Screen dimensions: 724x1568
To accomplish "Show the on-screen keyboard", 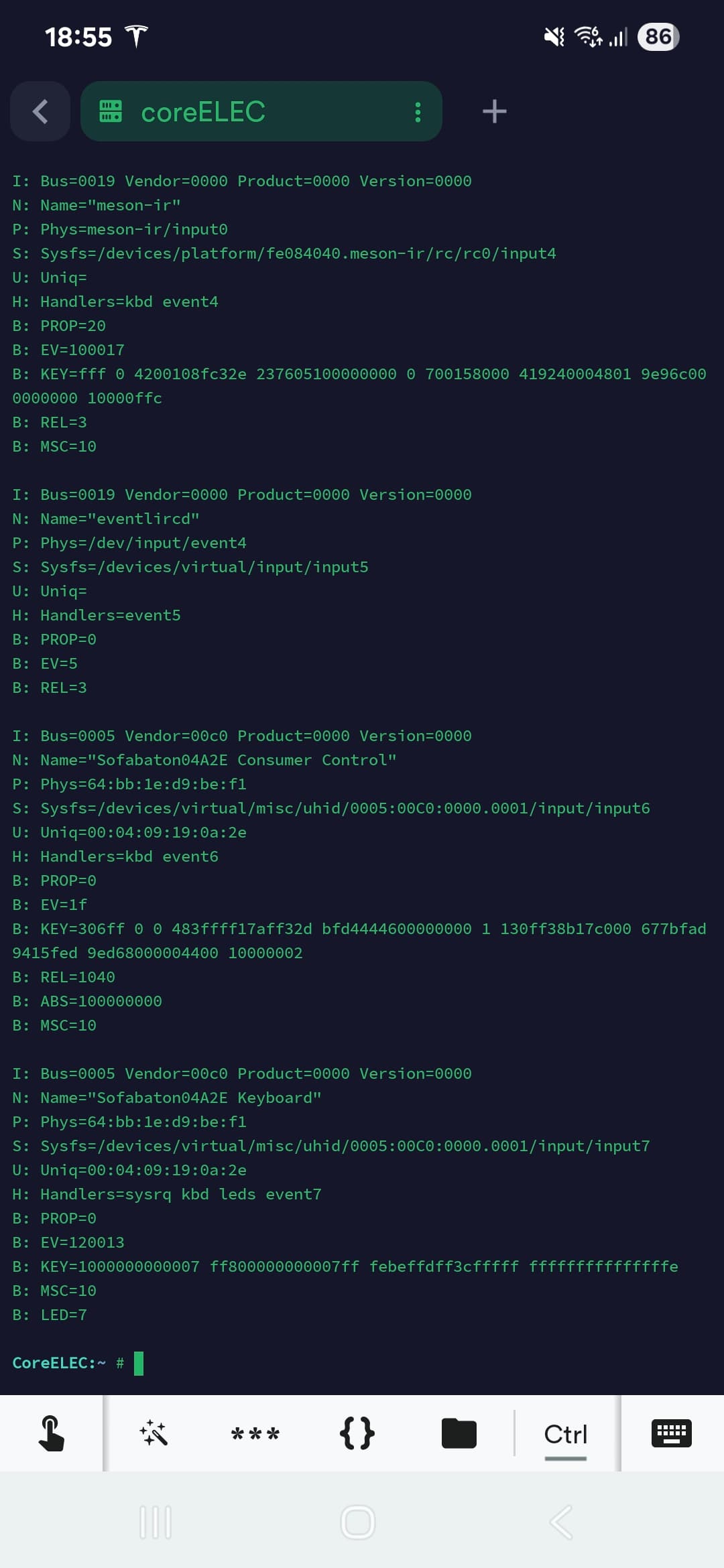I will pyautogui.click(x=672, y=1433).
